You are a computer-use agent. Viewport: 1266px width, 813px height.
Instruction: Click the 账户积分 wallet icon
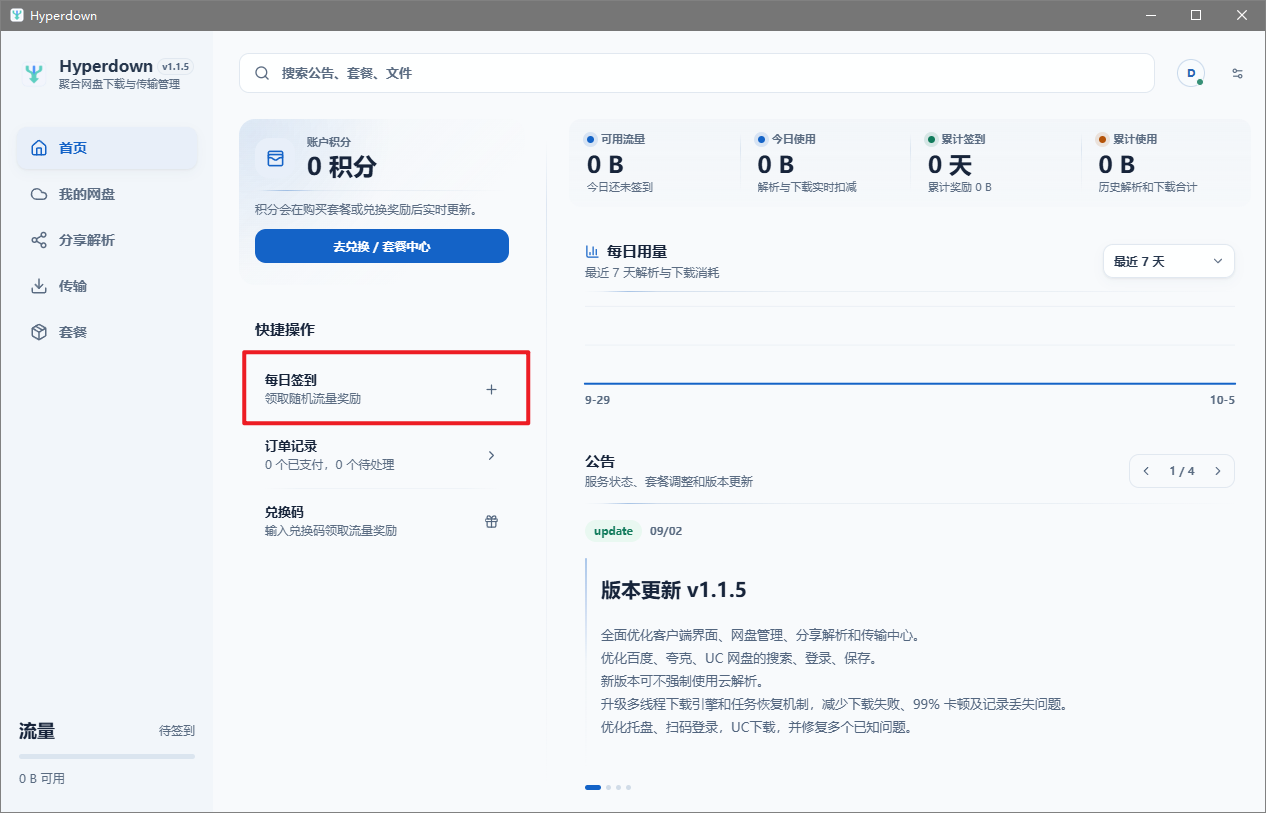pos(275,158)
